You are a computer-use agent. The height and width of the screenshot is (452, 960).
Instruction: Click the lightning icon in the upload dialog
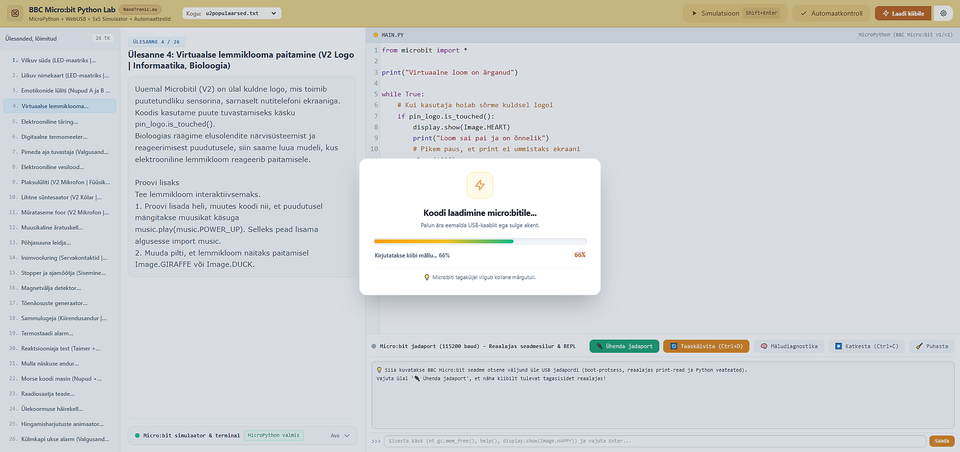pyautogui.click(x=479, y=185)
